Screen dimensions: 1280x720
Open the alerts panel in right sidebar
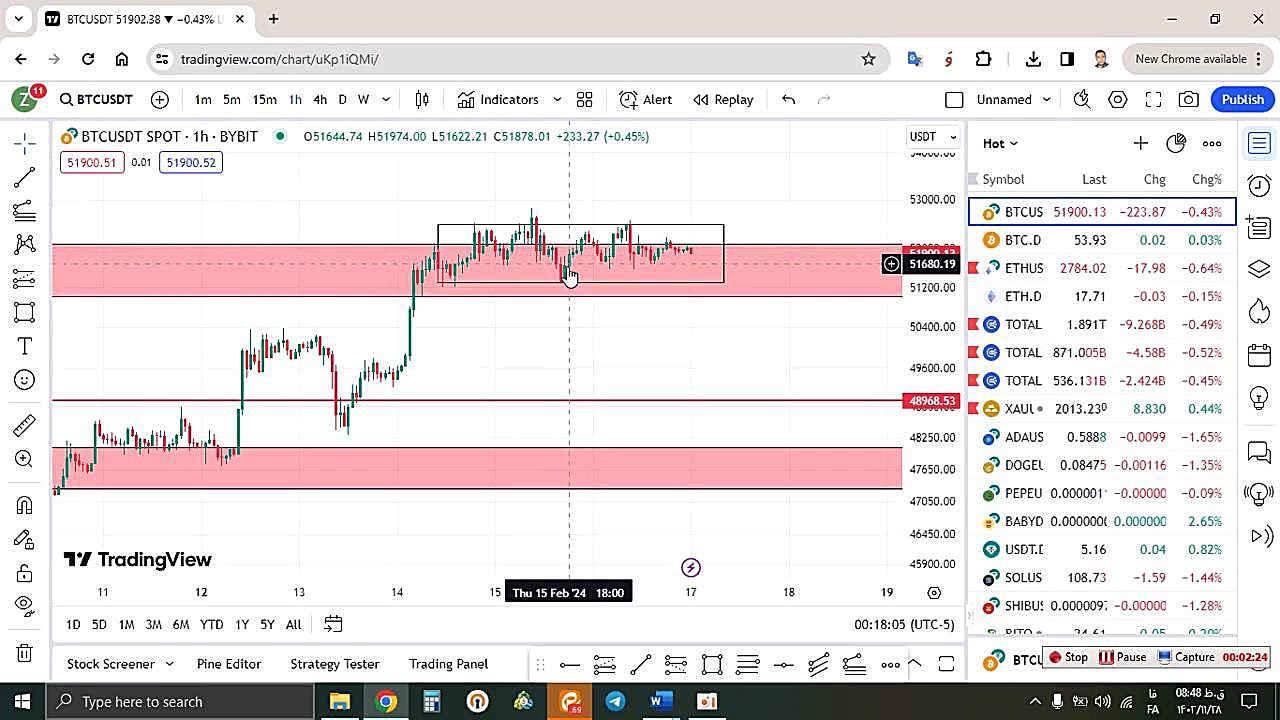1259,185
